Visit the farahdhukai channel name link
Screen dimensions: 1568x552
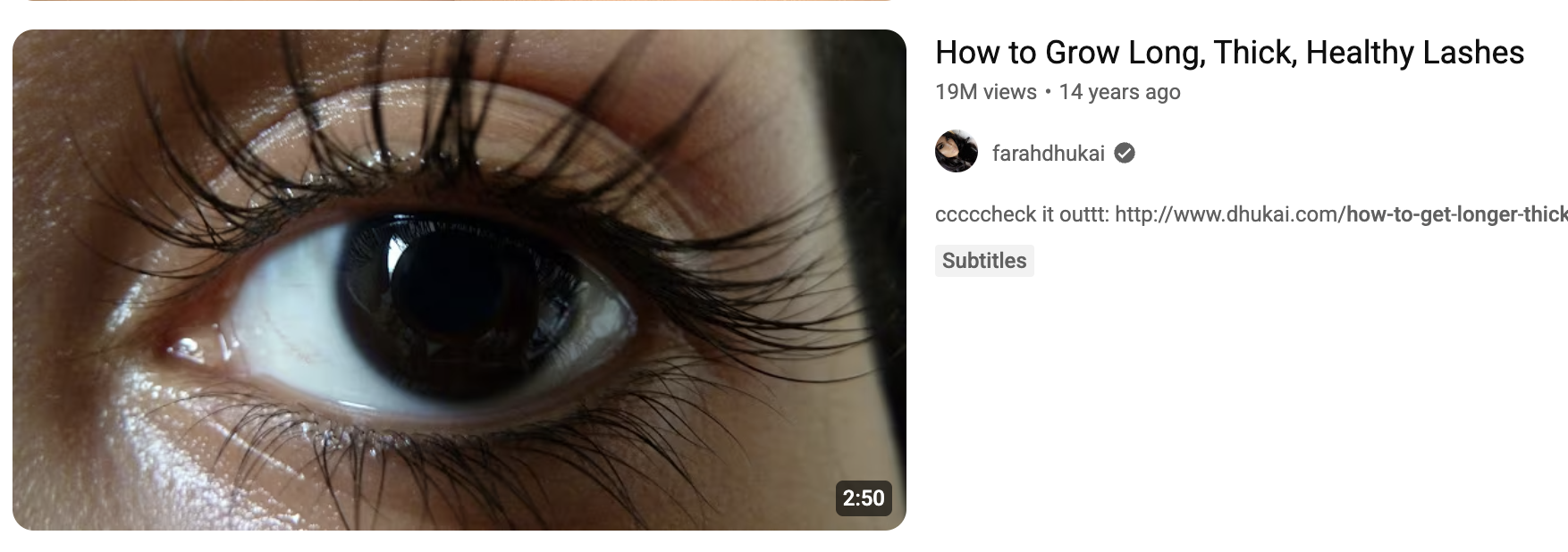(x=1049, y=154)
